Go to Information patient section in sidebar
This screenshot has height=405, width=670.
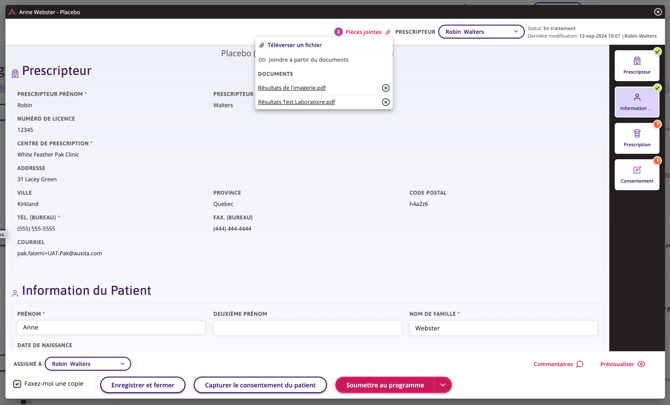point(636,101)
